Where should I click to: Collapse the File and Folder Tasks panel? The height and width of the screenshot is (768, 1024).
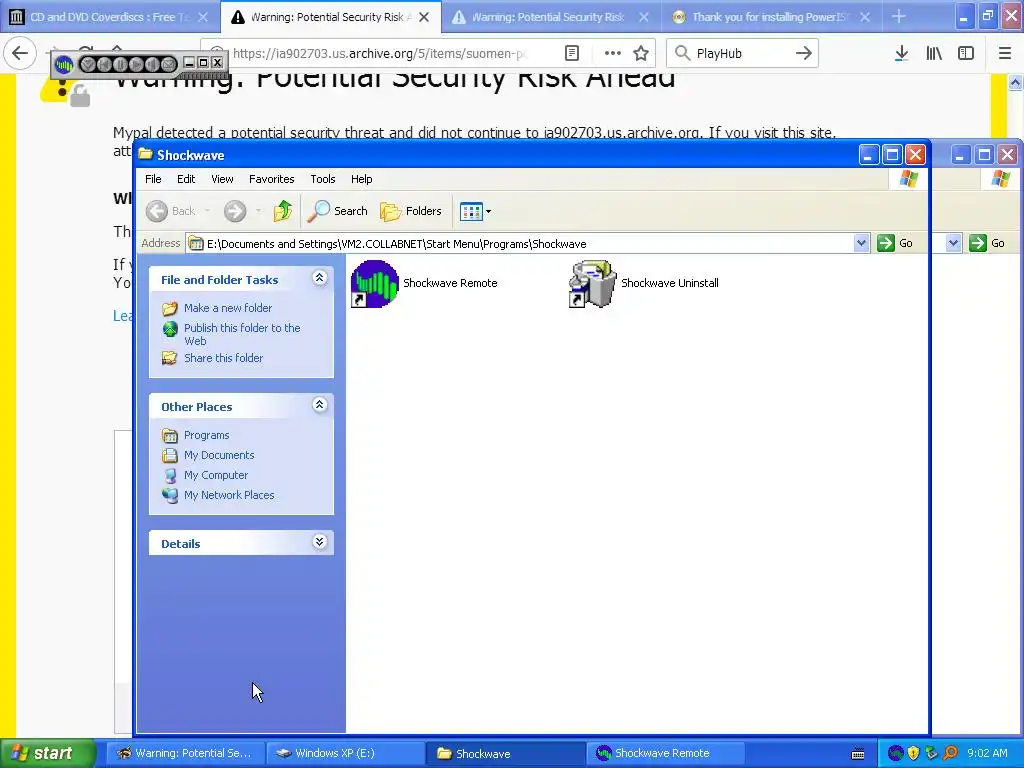point(319,278)
